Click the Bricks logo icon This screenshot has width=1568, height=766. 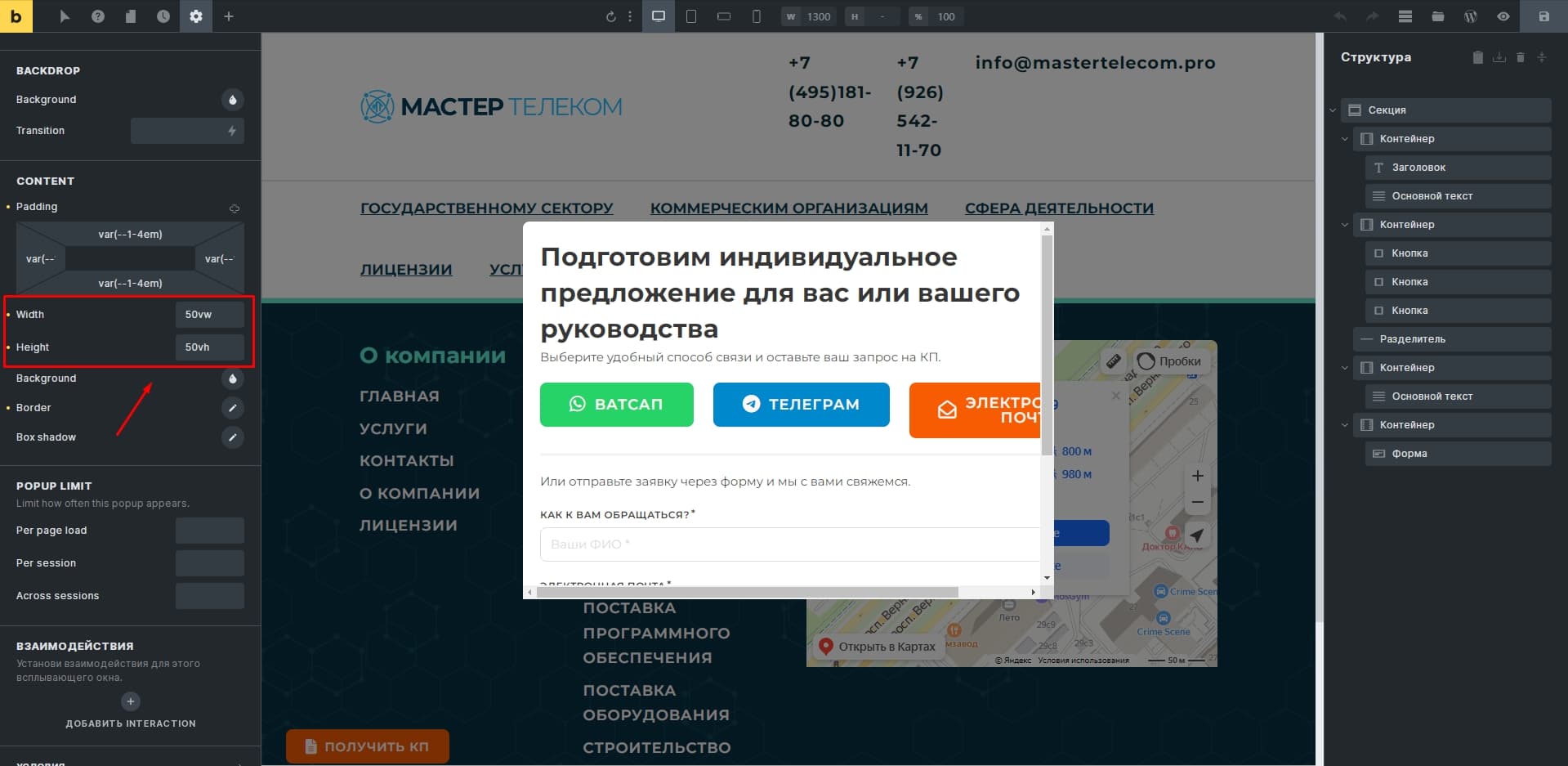(x=16, y=16)
